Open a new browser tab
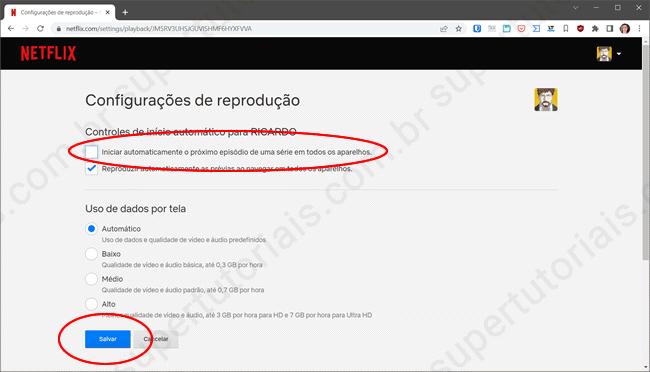 (x=125, y=12)
